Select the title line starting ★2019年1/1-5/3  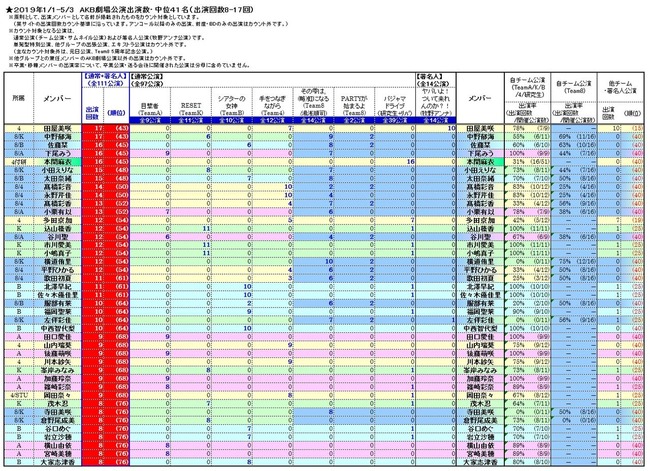pos(129,9)
